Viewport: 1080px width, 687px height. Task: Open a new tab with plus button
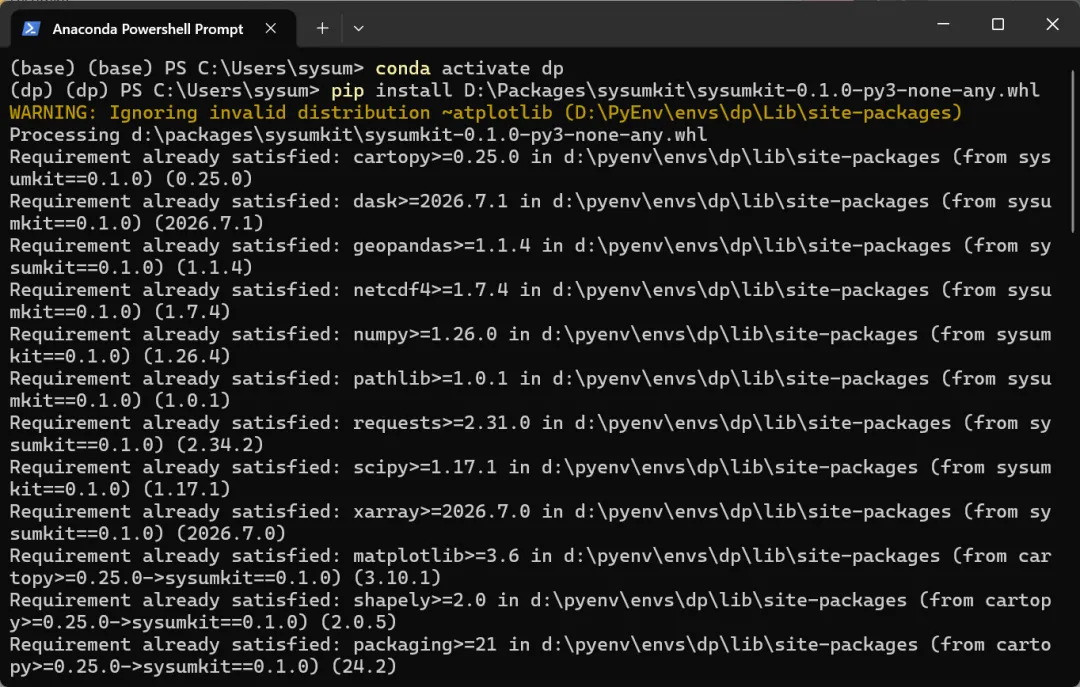(x=322, y=28)
